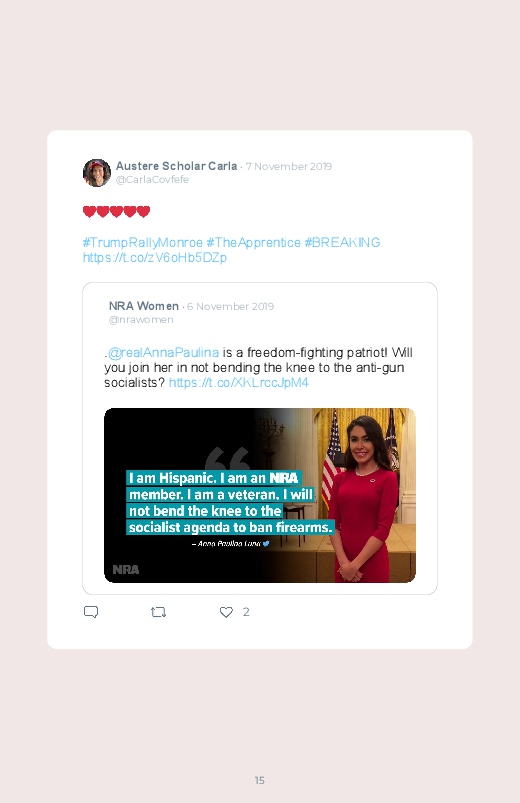Follow the t.co/XKLrccJpM4 link
The image size is (520, 803).
(239, 383)
